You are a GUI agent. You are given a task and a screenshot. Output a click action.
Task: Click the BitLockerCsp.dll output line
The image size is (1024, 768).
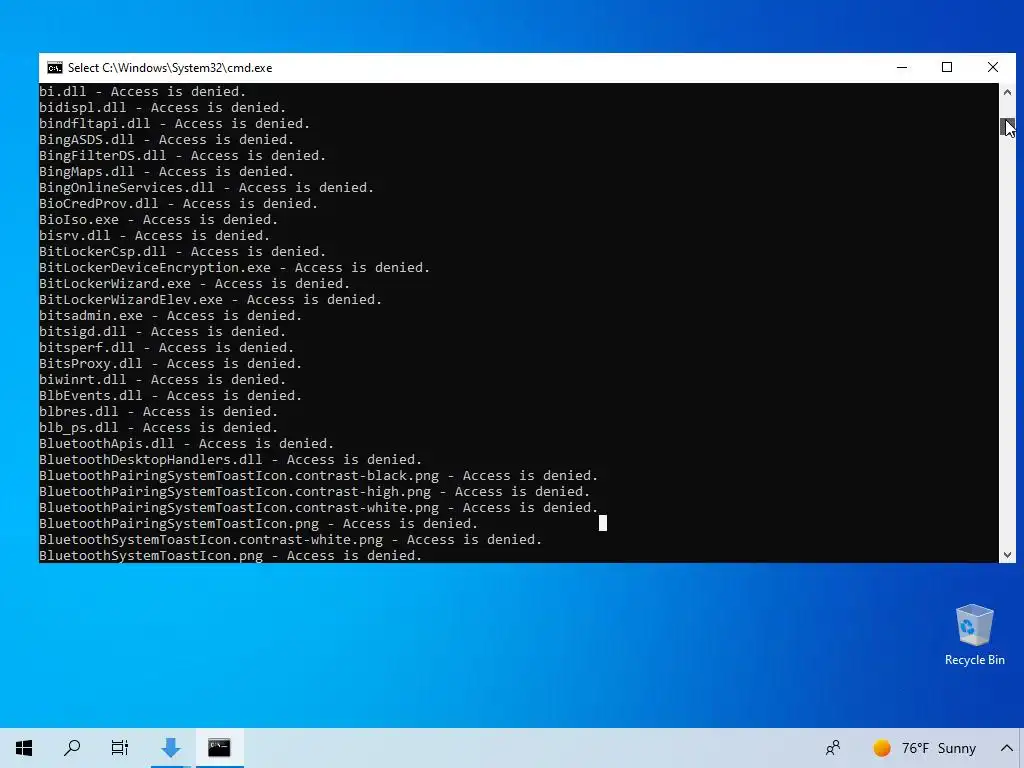[x=182, y=251]
